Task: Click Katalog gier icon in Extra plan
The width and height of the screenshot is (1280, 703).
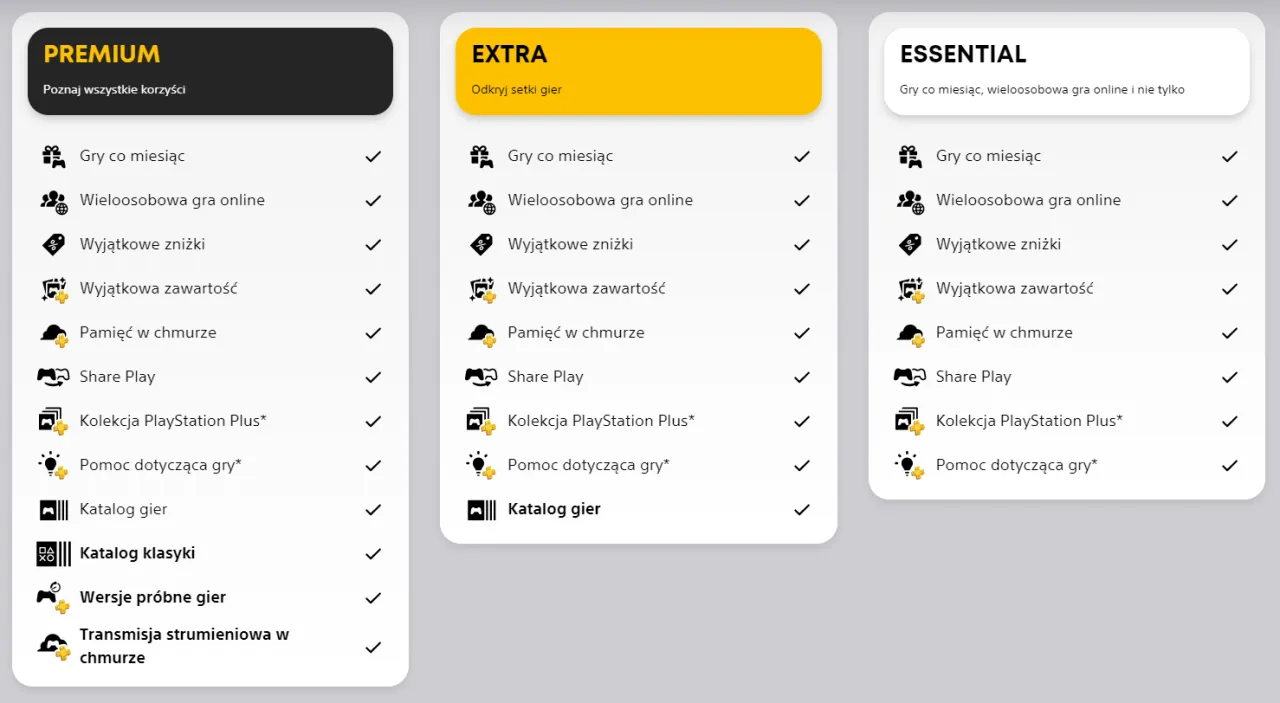Action: pos(481,509)
